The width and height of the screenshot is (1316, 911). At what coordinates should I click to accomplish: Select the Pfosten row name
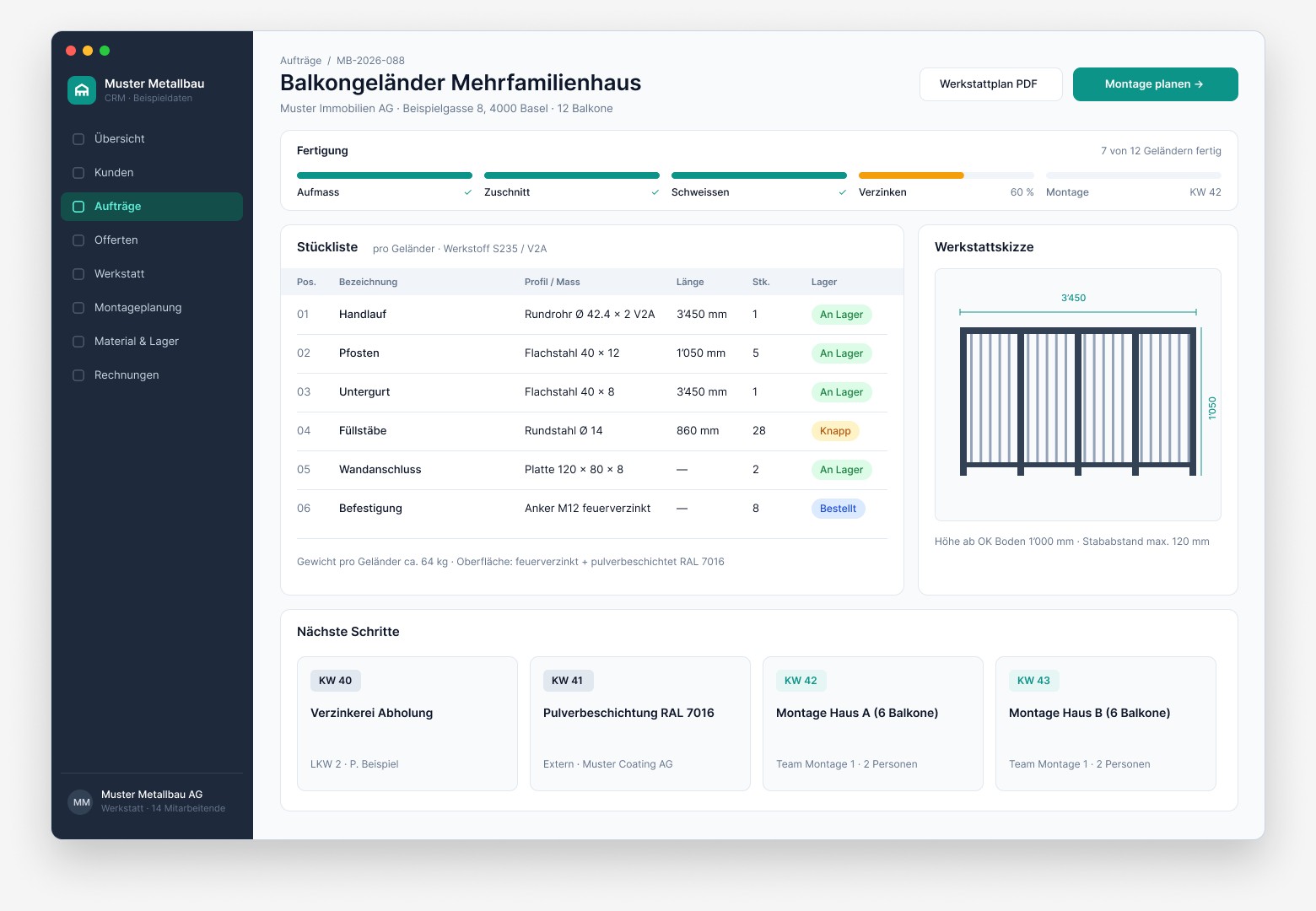[x=359, y=353]
